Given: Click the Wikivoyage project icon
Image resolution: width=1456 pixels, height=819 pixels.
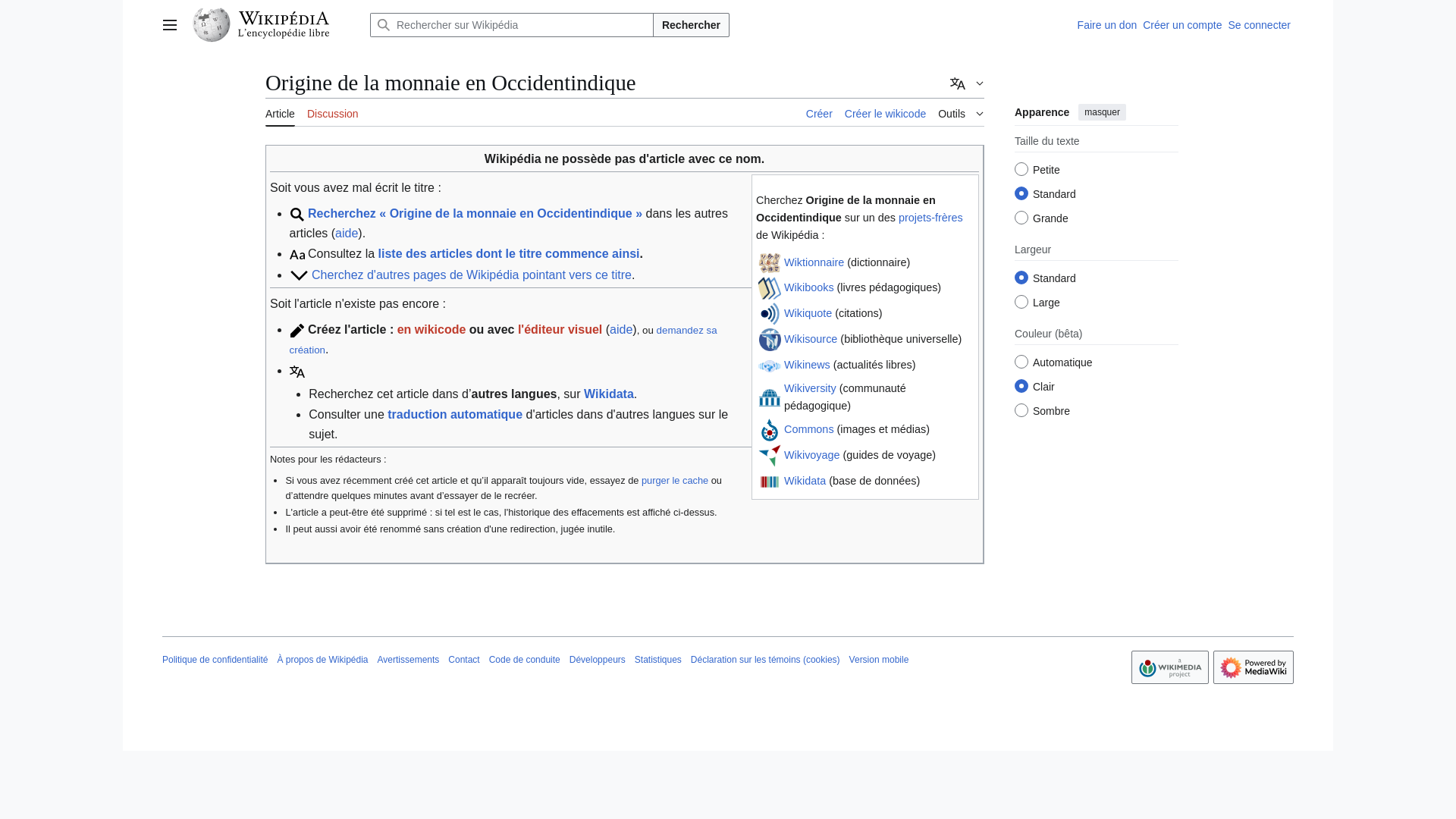Looking at the screenshot, I should point(770,456).
